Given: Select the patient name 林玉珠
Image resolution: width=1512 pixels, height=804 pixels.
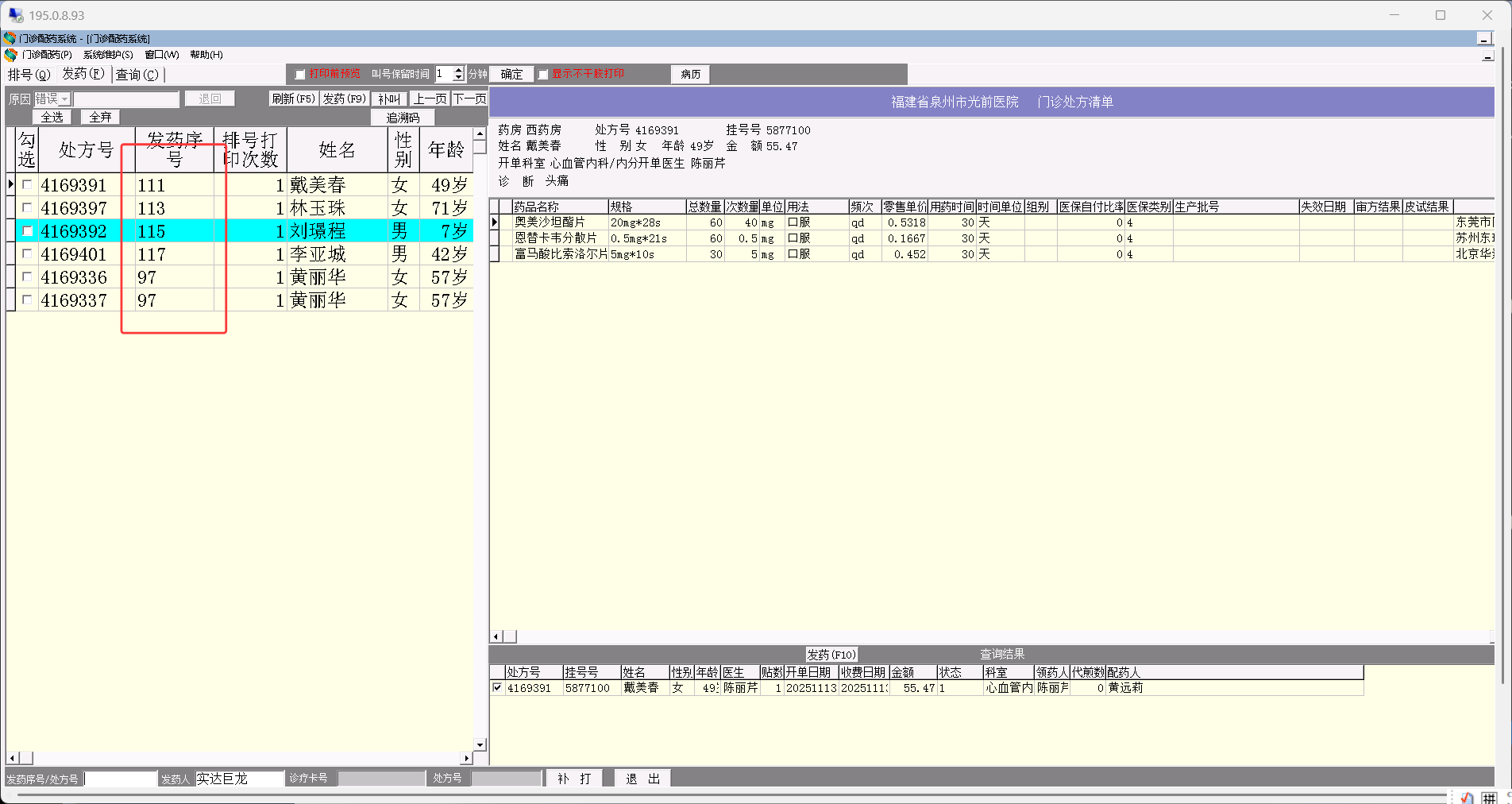Looking at the screenshot, I should tap(318, 208).
